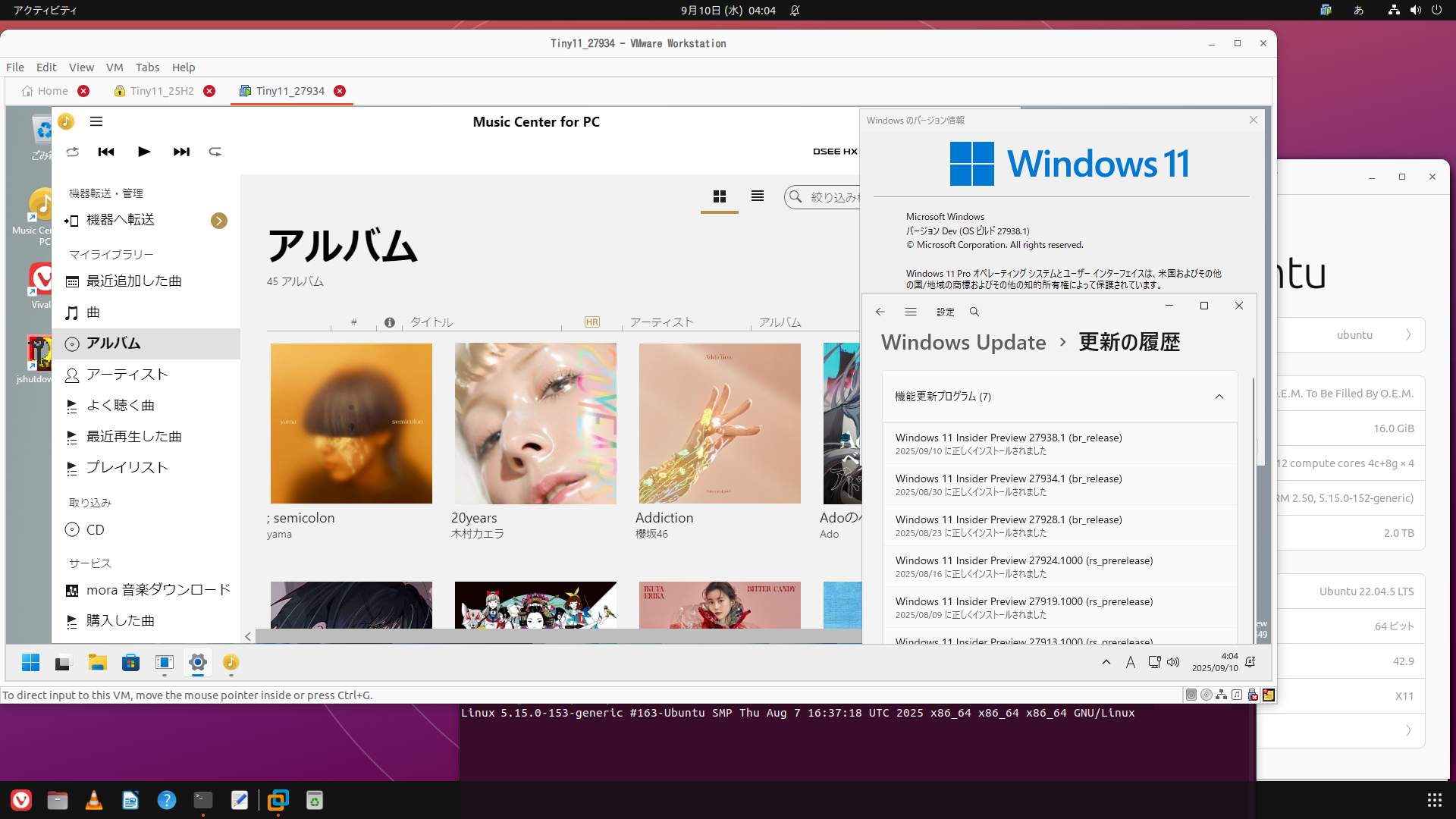
Task: Select the Insider Preview 27919.1000 update entry
Action: click(1060, 607)
